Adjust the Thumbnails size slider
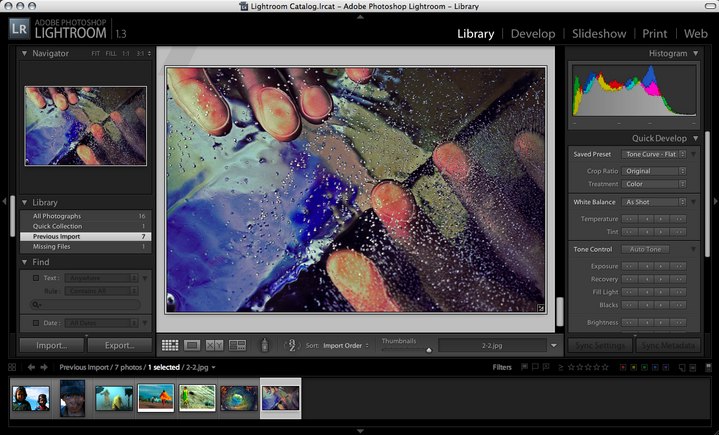The image size is (719, 435). tap(428, 349)
